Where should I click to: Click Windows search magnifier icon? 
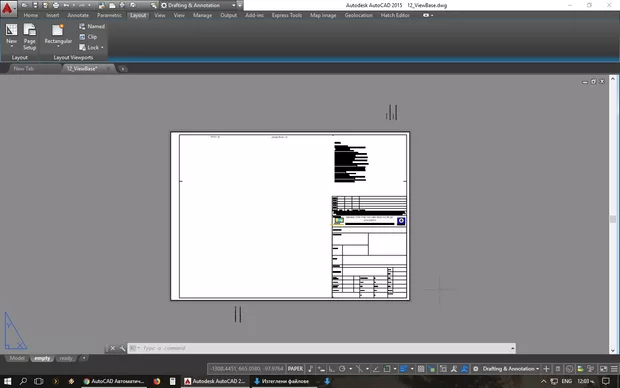[x=23, y=381]
